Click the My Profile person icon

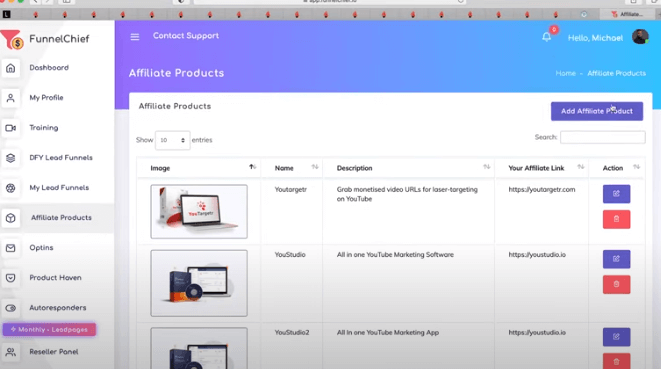coord(11,98)
